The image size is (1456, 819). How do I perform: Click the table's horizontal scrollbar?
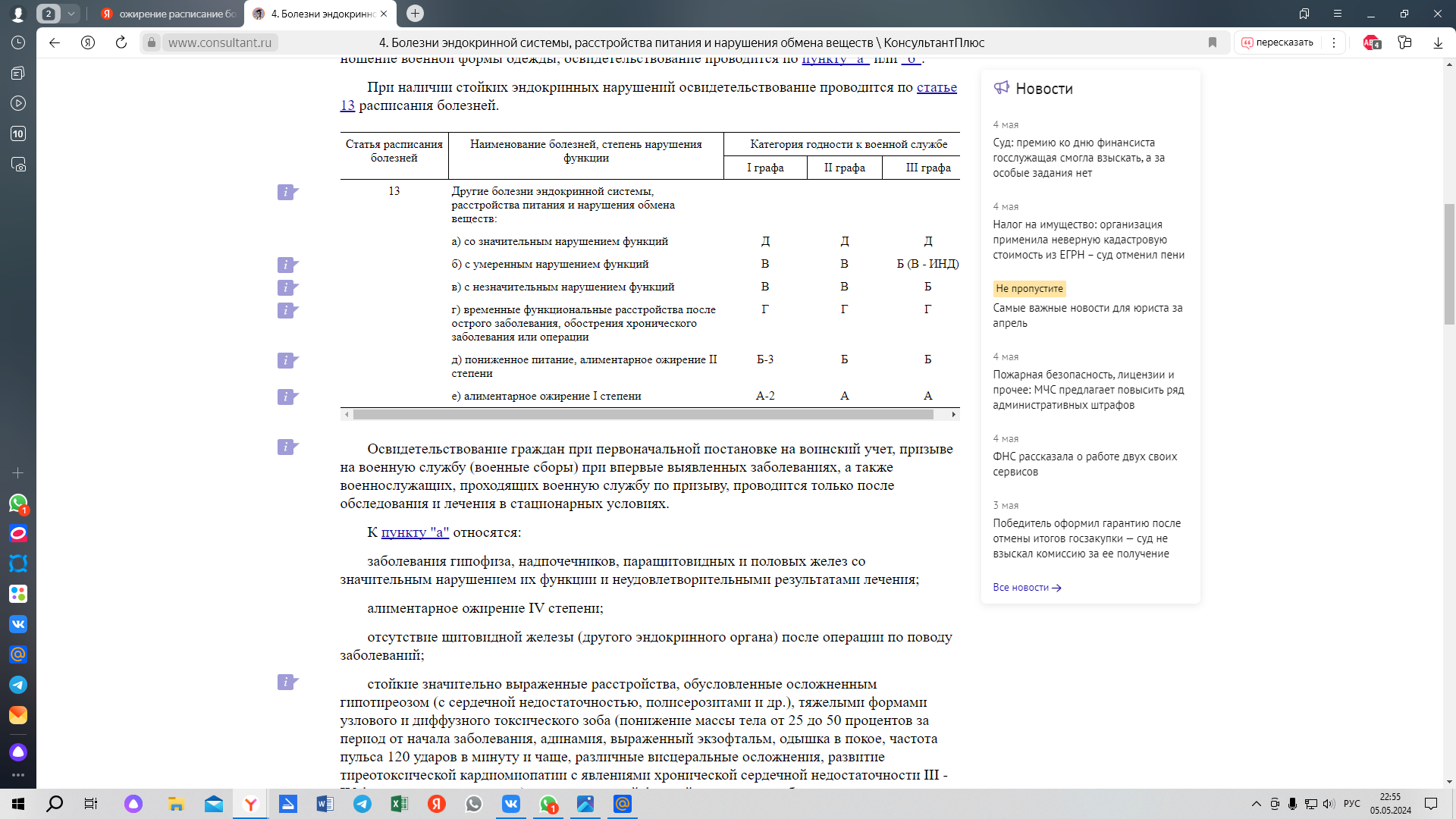coord(643,415)
